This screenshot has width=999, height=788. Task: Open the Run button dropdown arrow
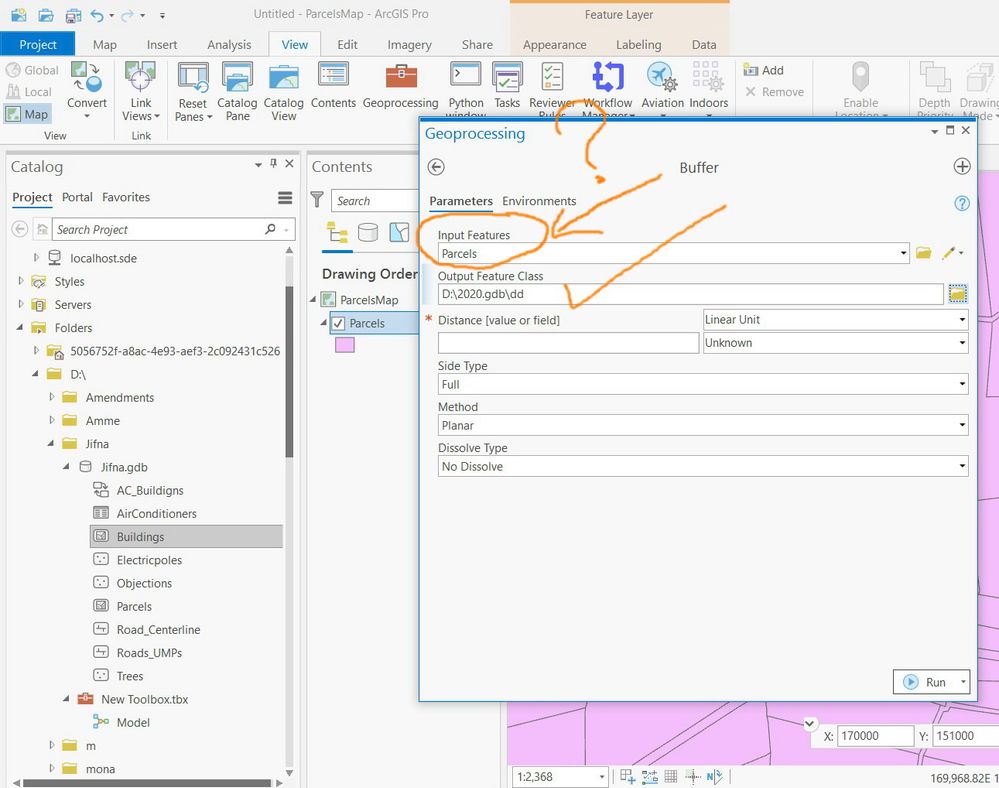(963, 682)
